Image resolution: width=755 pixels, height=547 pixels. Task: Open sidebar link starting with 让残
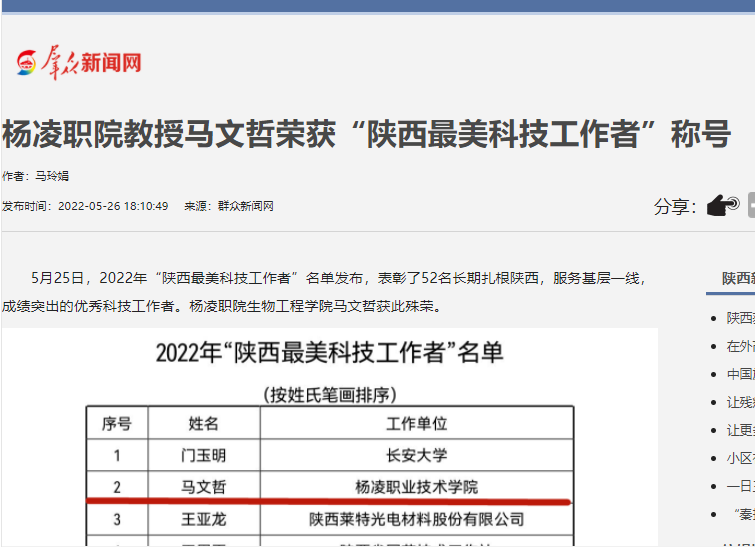[x=740, y=402]
